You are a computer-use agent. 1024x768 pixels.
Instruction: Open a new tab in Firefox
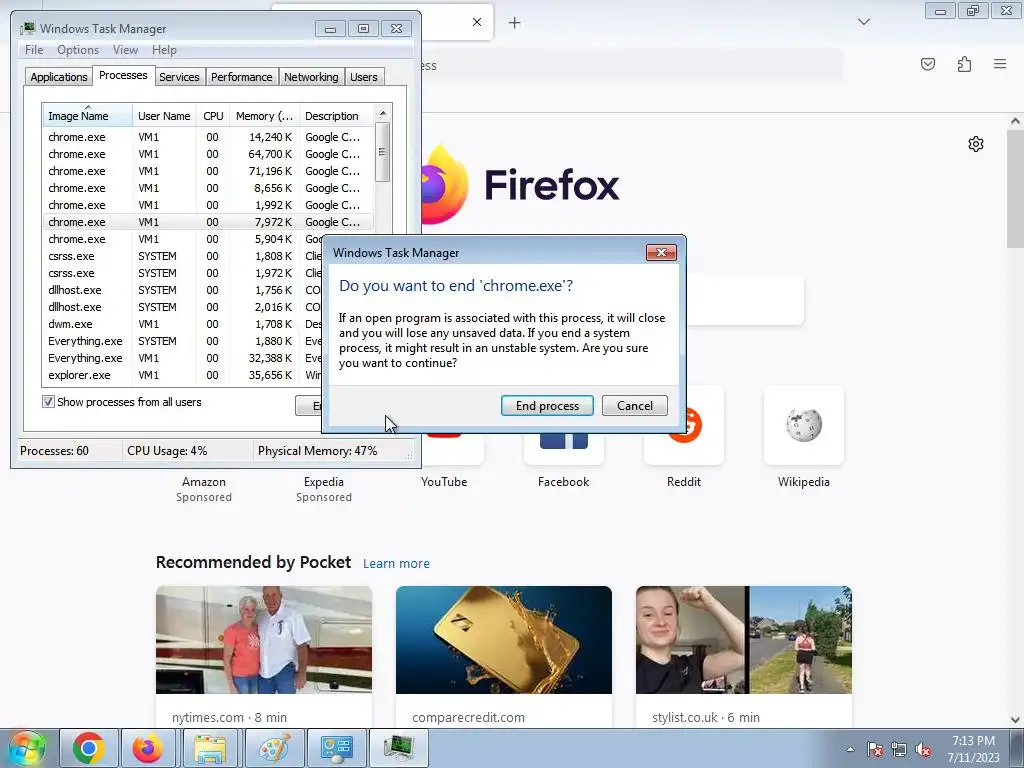515,23
